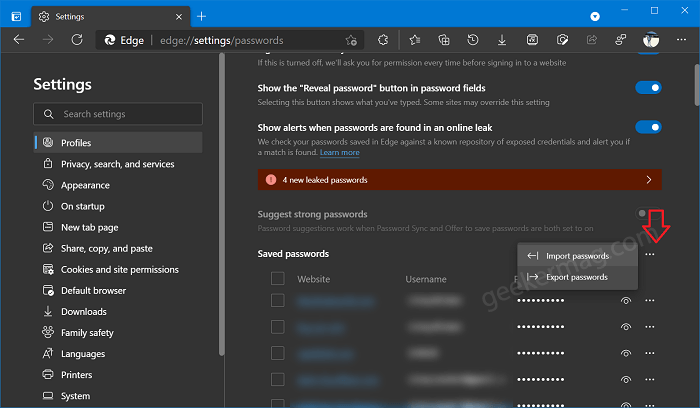Reveal password in fourth saved row eye icon
This screenshot has width=700, height=408.
click(626, 380)
